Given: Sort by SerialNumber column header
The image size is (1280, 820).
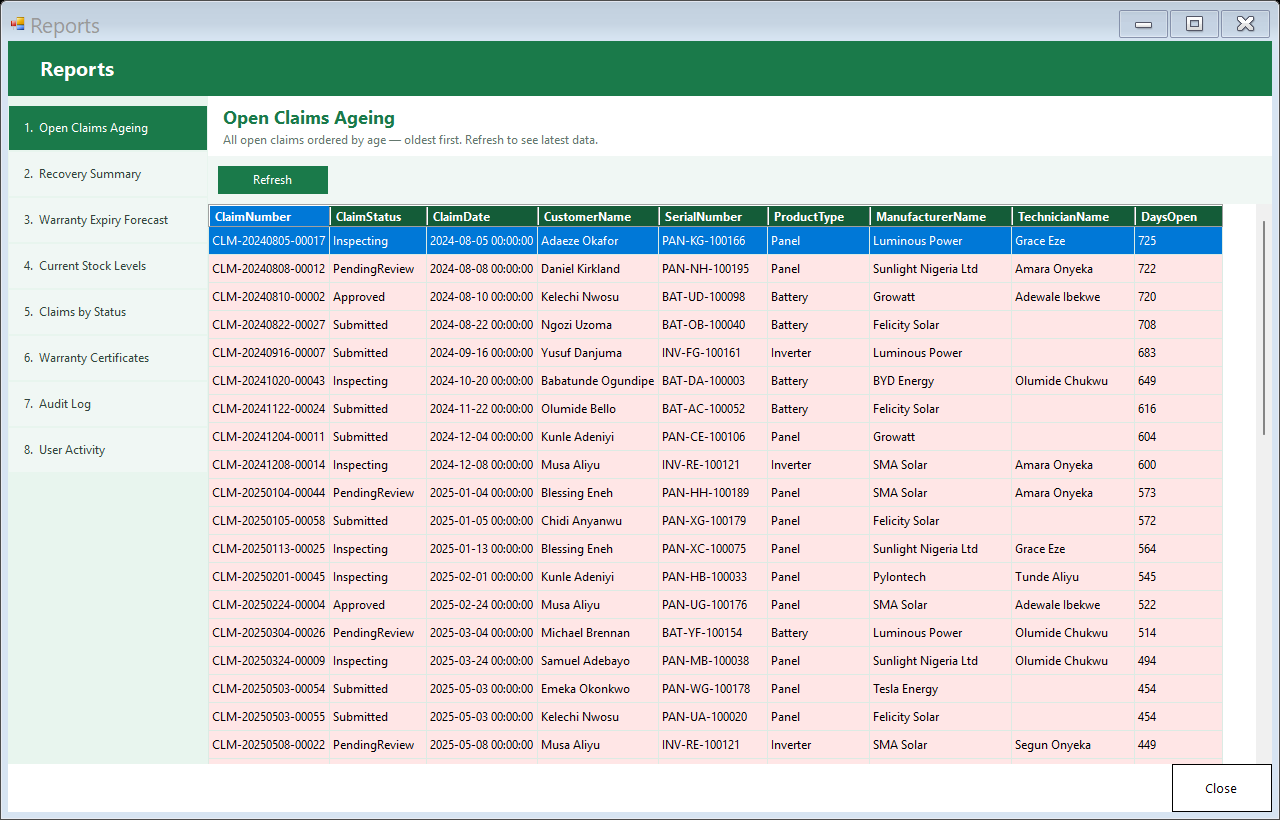Looking at the screenshot, I should tap(713, 216).
